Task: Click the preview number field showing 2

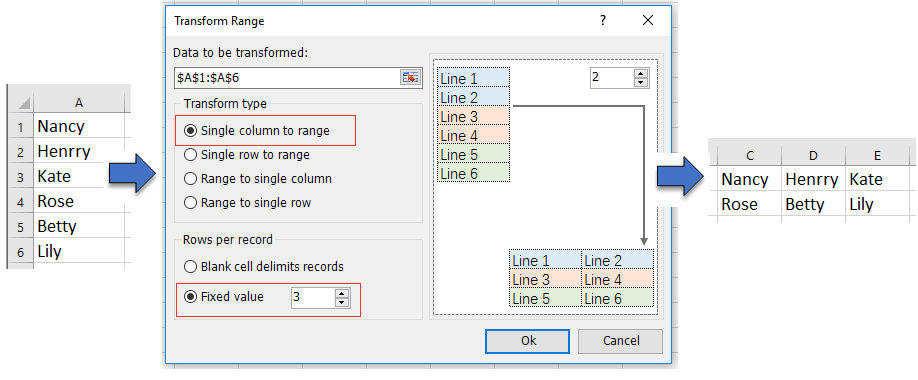Action: tap(612, 78)
